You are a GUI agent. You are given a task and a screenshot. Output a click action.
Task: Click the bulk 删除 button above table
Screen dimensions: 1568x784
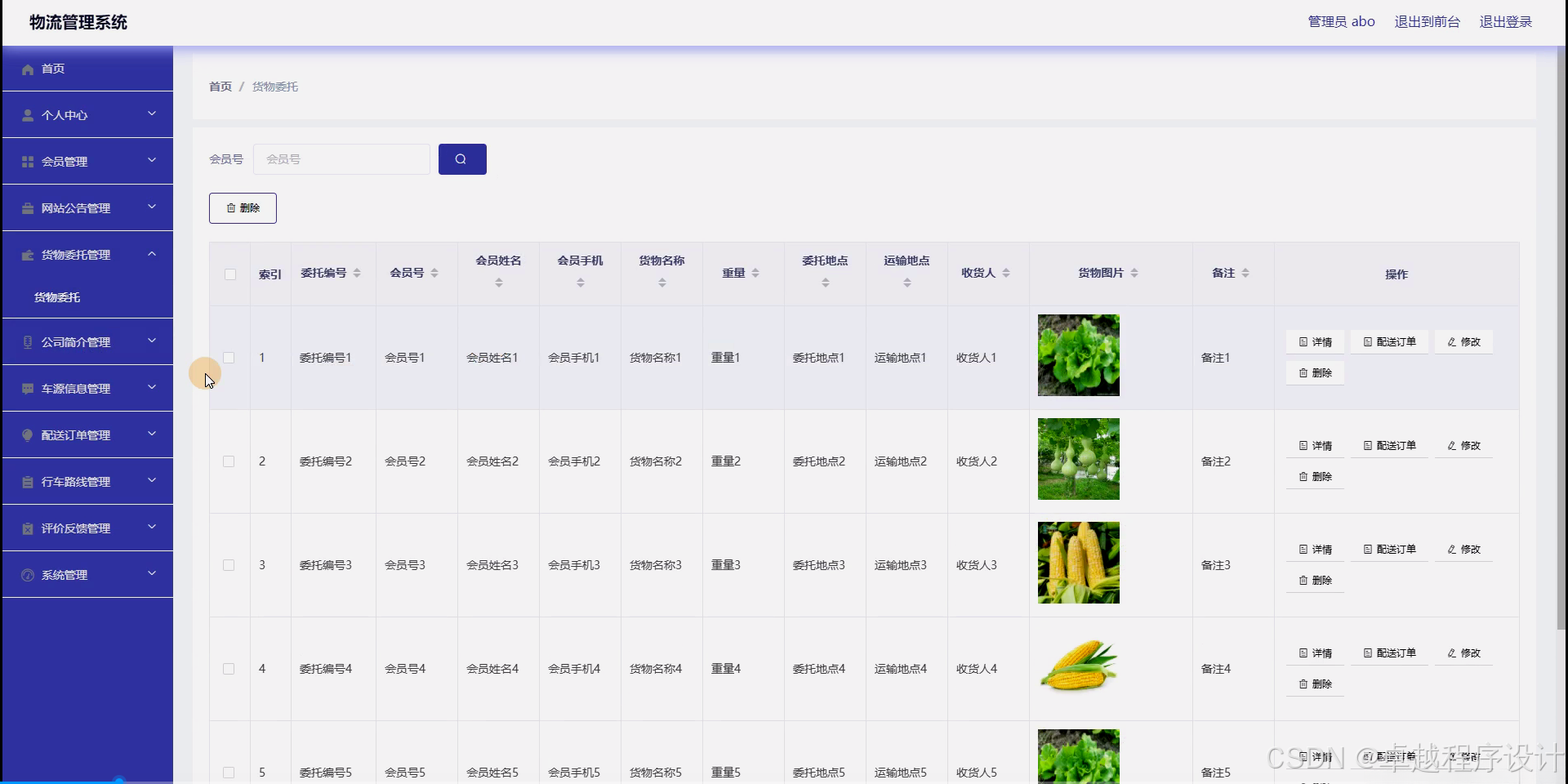(243, 208)
